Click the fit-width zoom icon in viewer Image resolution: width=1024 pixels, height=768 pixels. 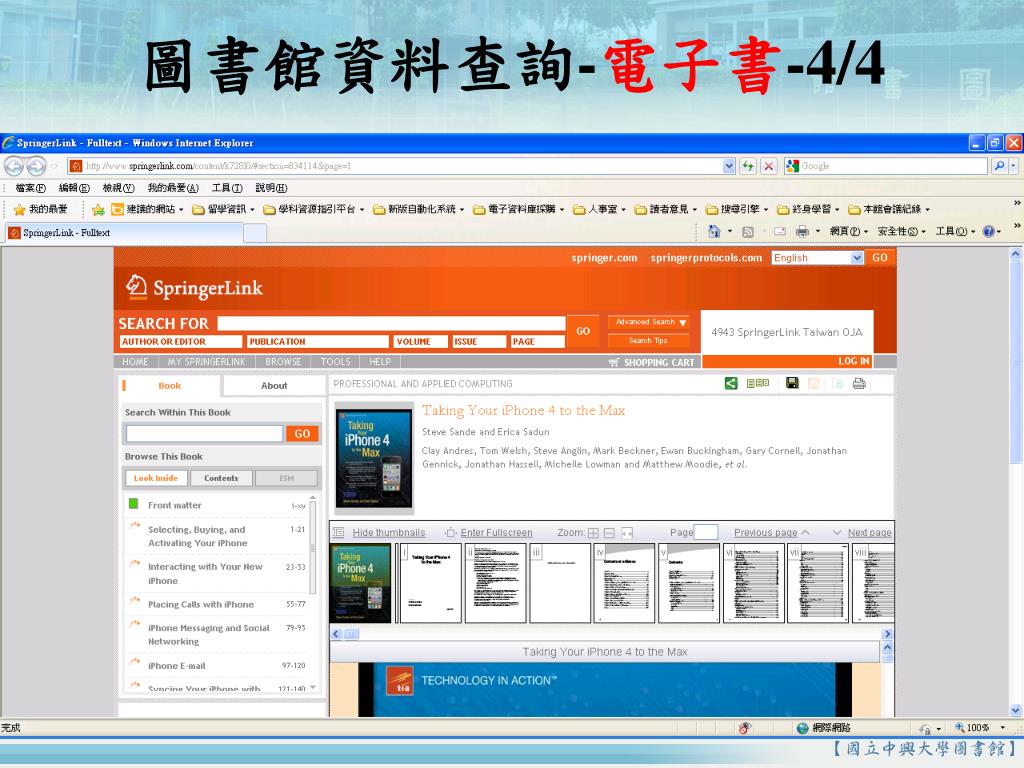627,533
